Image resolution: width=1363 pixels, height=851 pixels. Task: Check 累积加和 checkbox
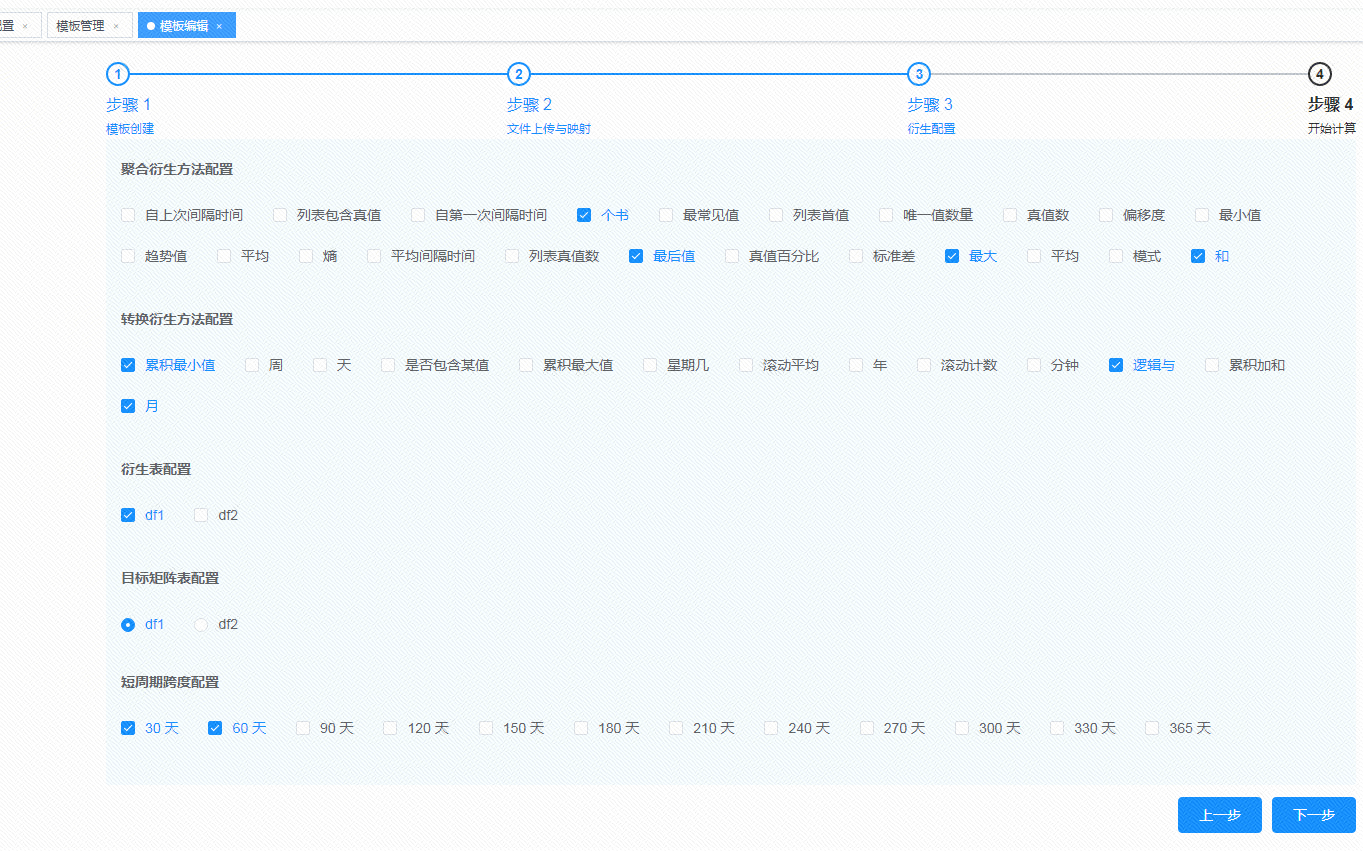pos(1212,365)
